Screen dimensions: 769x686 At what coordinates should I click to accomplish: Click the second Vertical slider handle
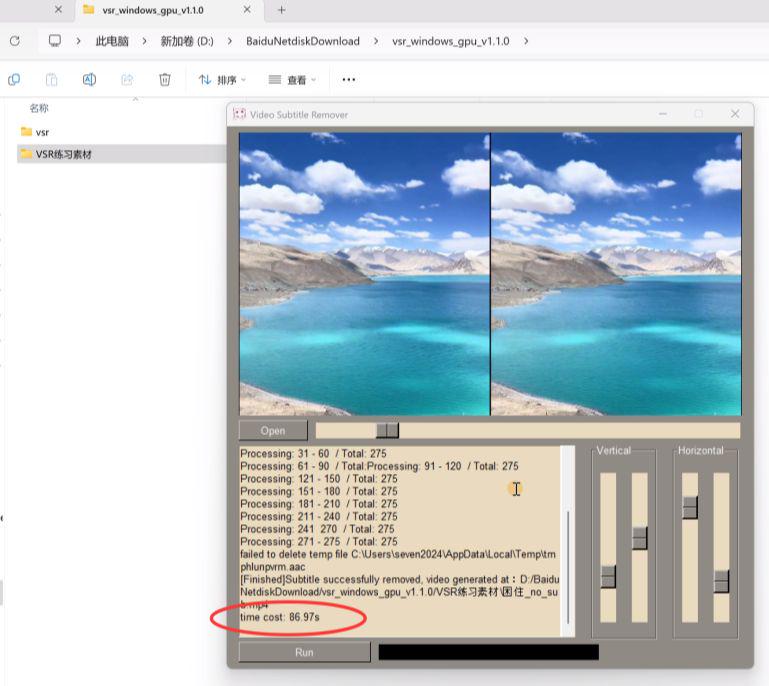click(640, 538)
